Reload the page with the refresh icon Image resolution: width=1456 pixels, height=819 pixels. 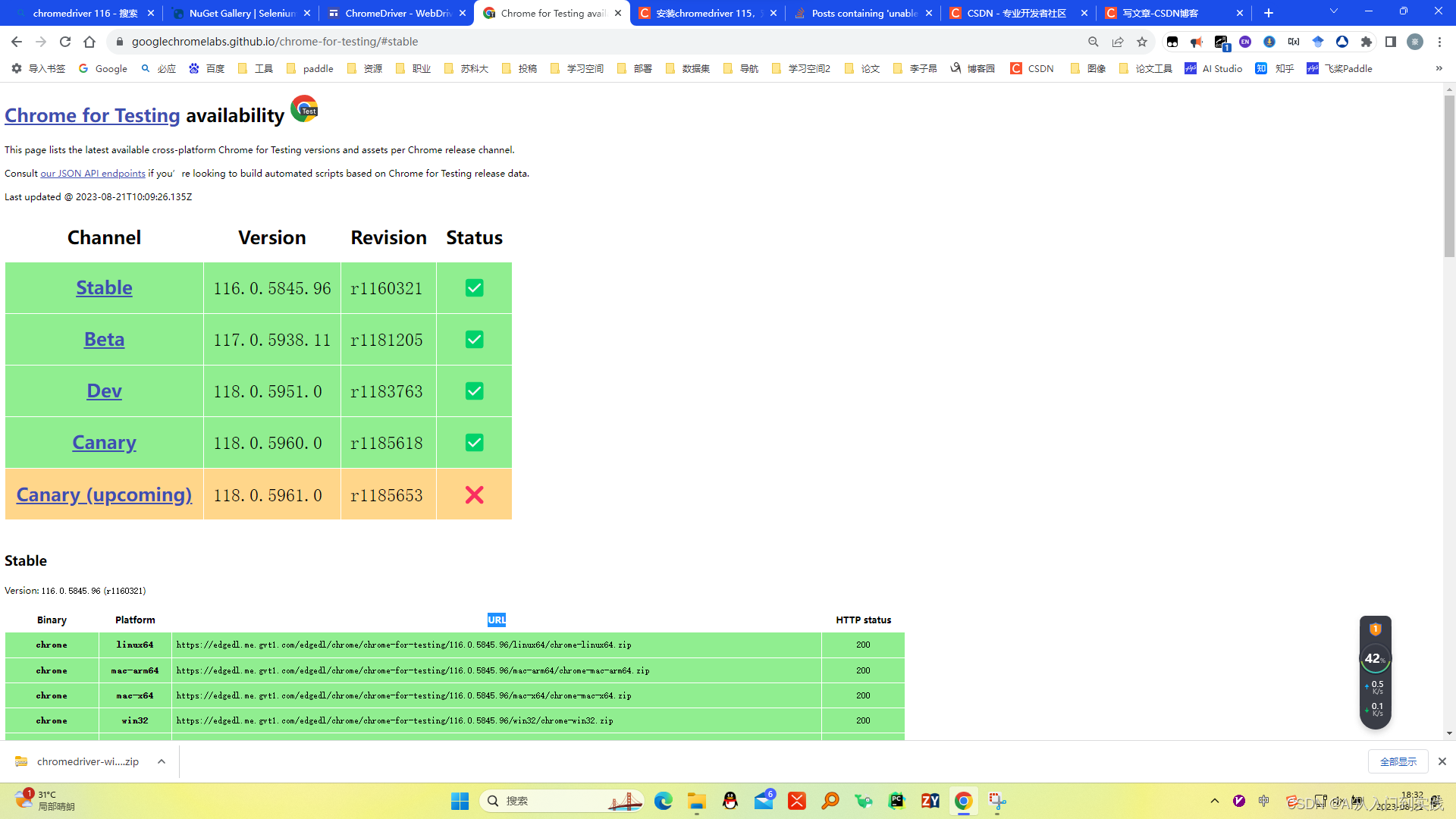[x=65, y=42]
